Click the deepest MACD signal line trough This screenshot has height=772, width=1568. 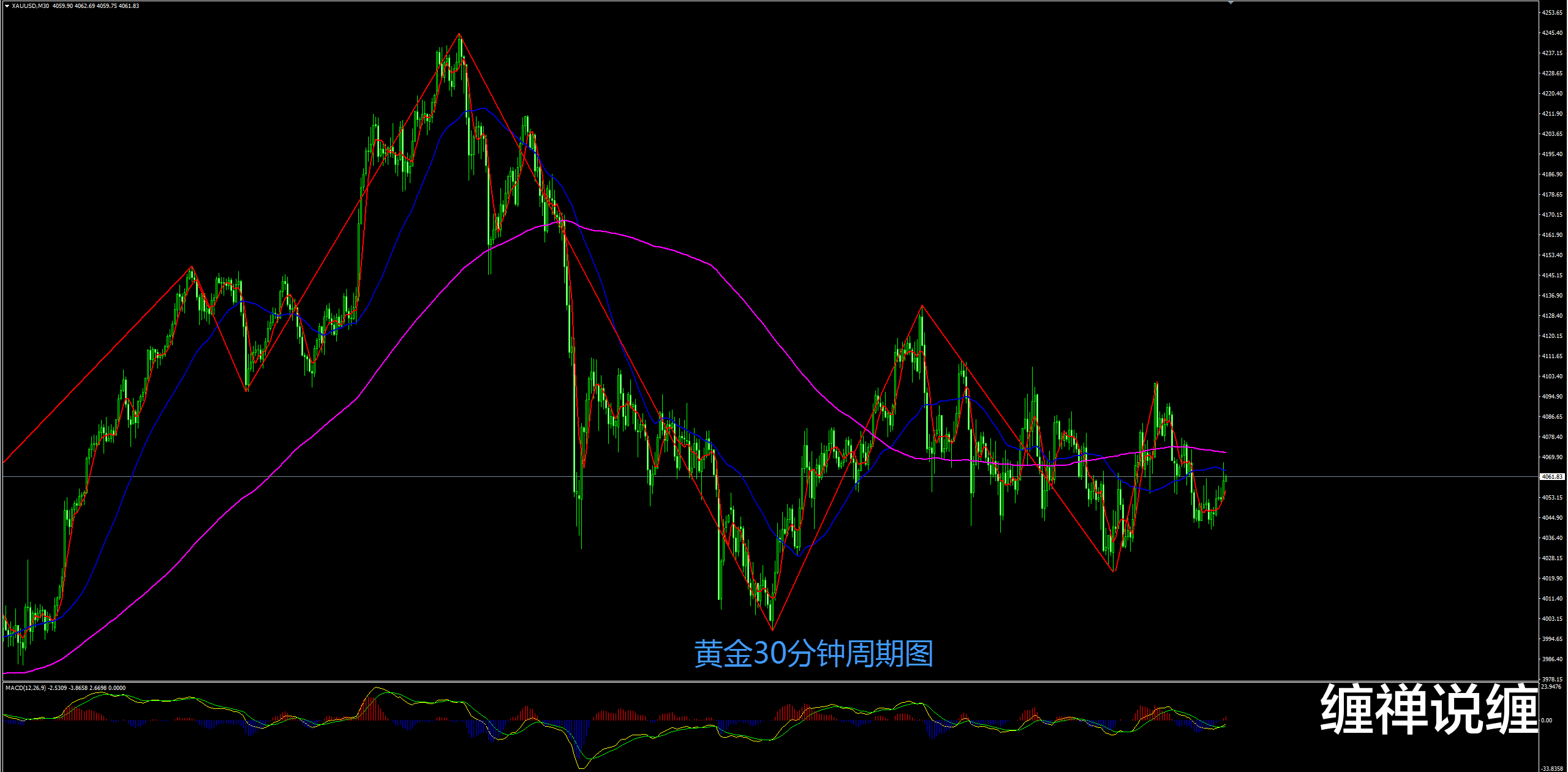pos(582,768)
